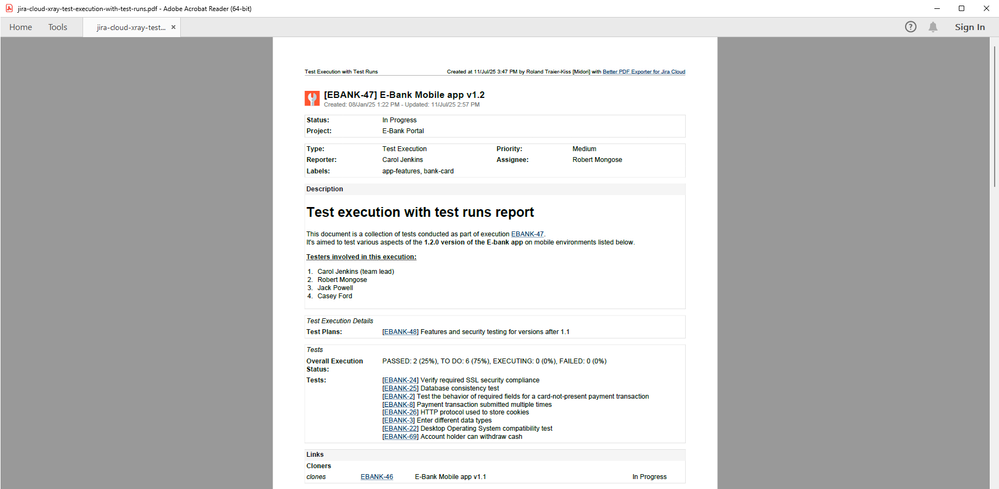Image resolution: width=999 pixels, height=489 pixels.
Task: Switch to the Home tab
Action: [x=20, y=27]
